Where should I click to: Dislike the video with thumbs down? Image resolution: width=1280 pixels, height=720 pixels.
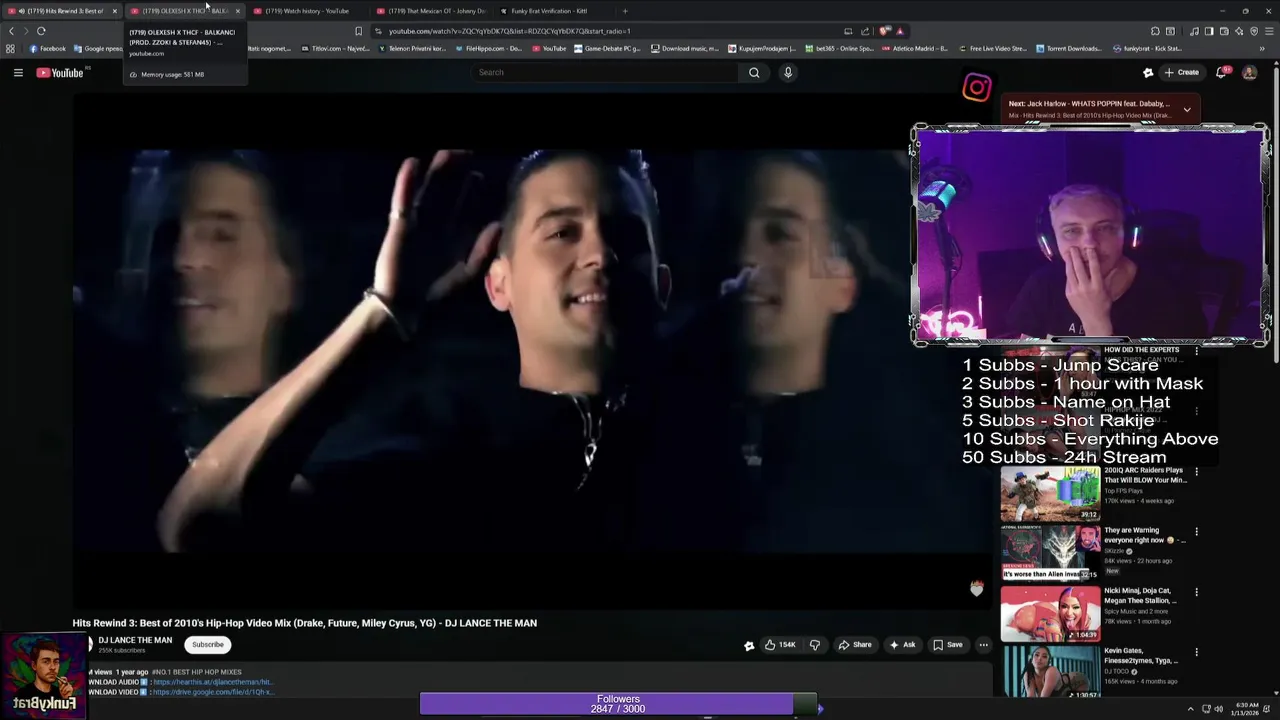[814, 645]
